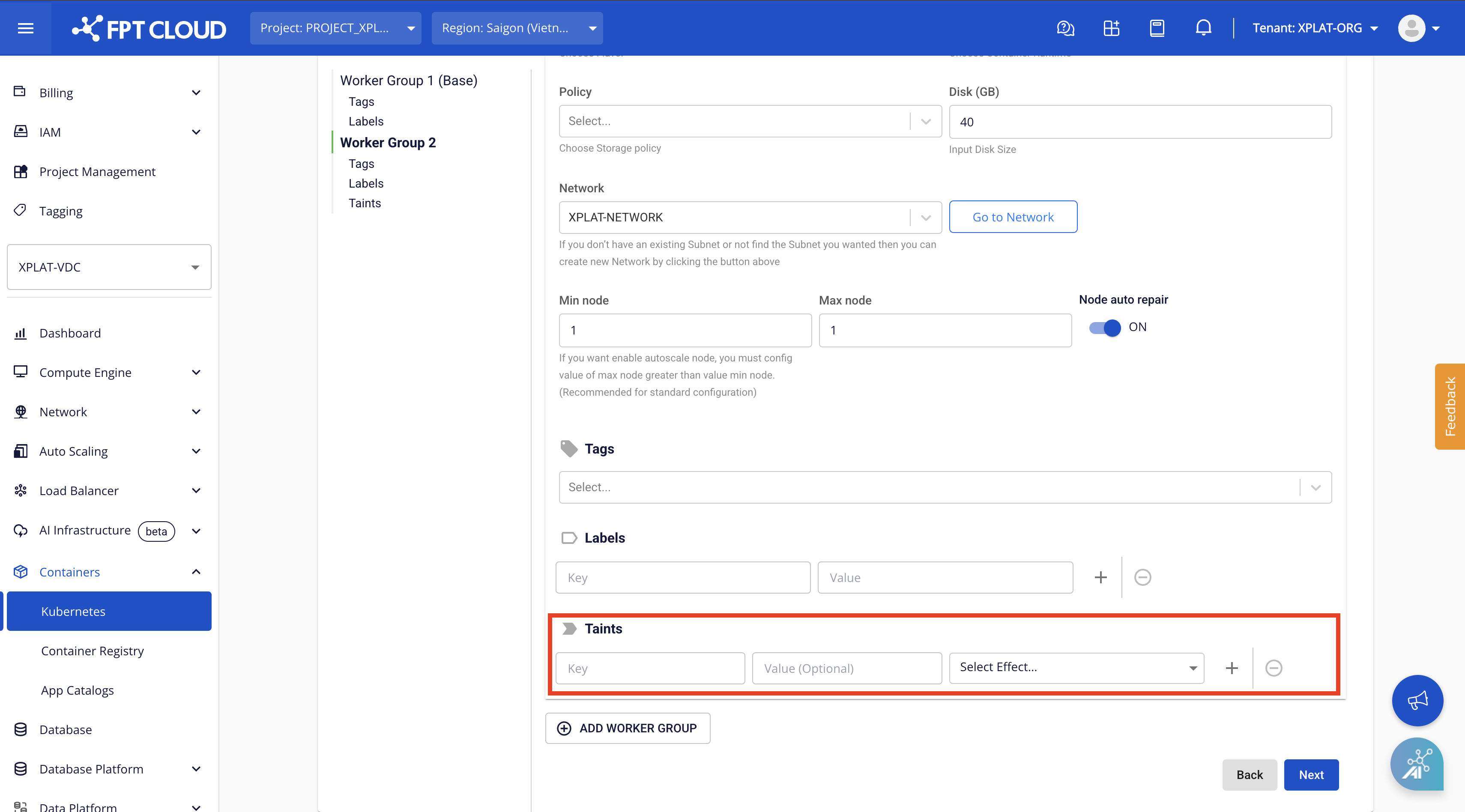Add a taint row with plus icon
1465x812 pixels.
(x=1231, y=668)
